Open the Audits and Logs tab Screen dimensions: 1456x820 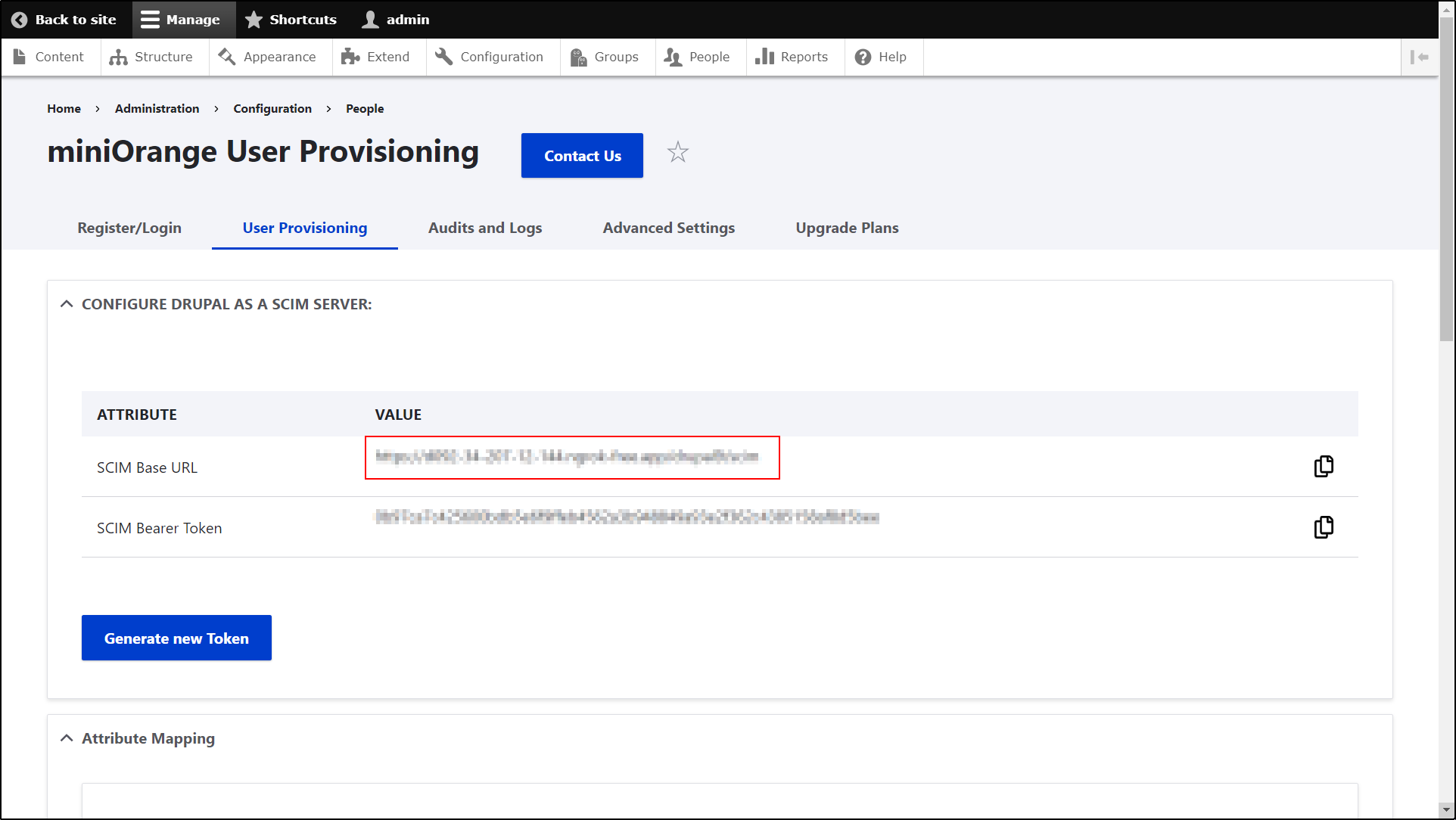click(x=485, y=228)
